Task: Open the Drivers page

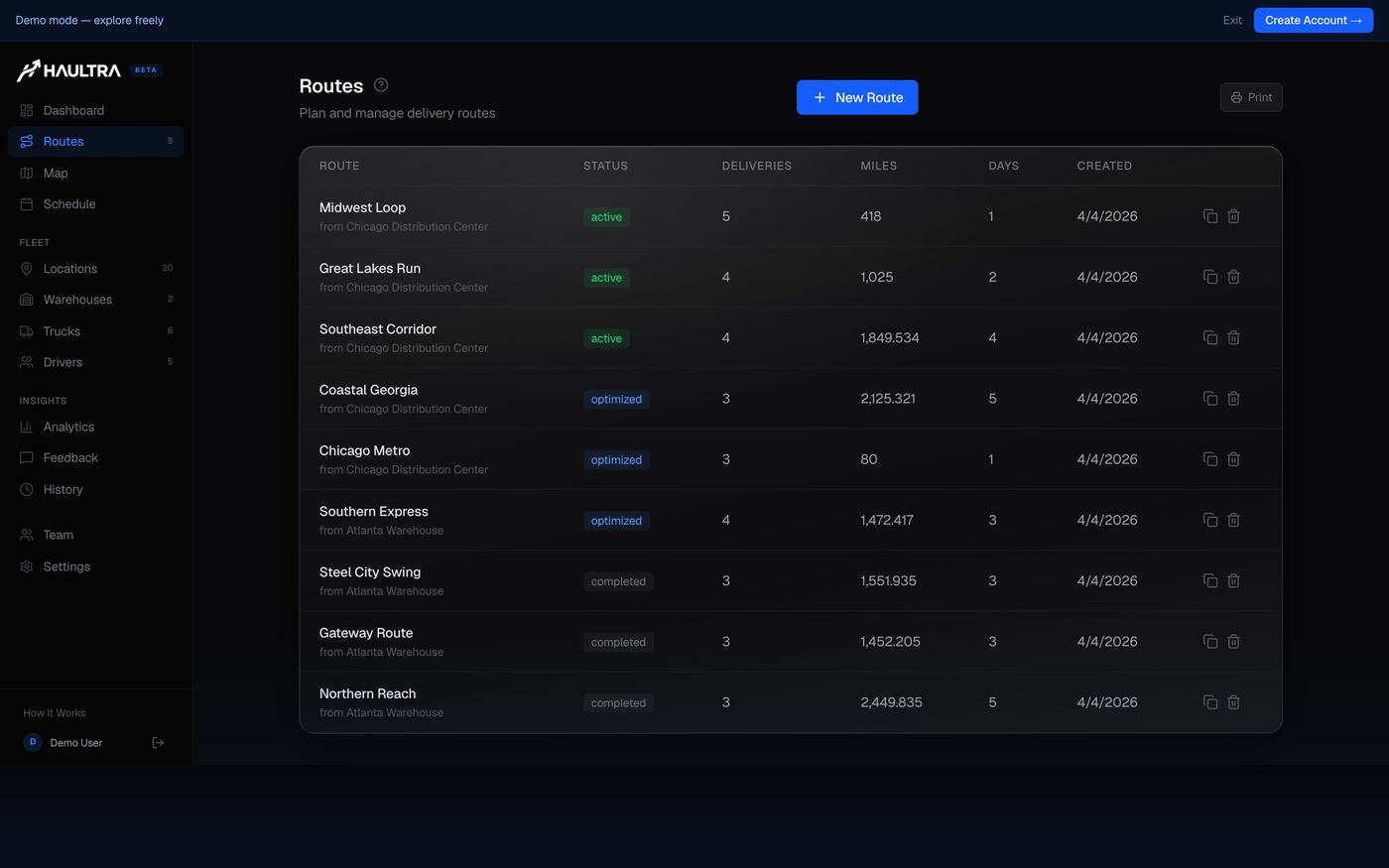Action: point(95,362)
